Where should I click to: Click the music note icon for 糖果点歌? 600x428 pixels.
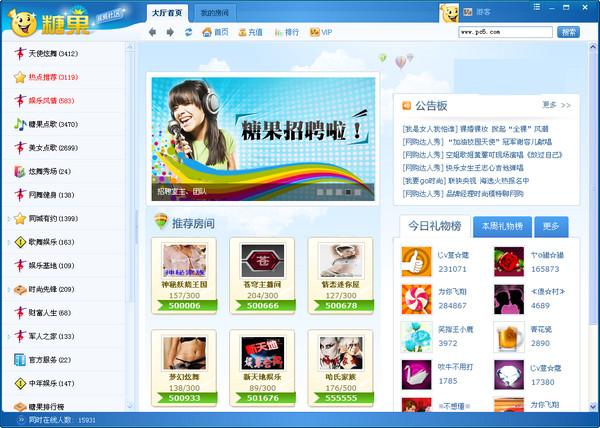[20, 124]
